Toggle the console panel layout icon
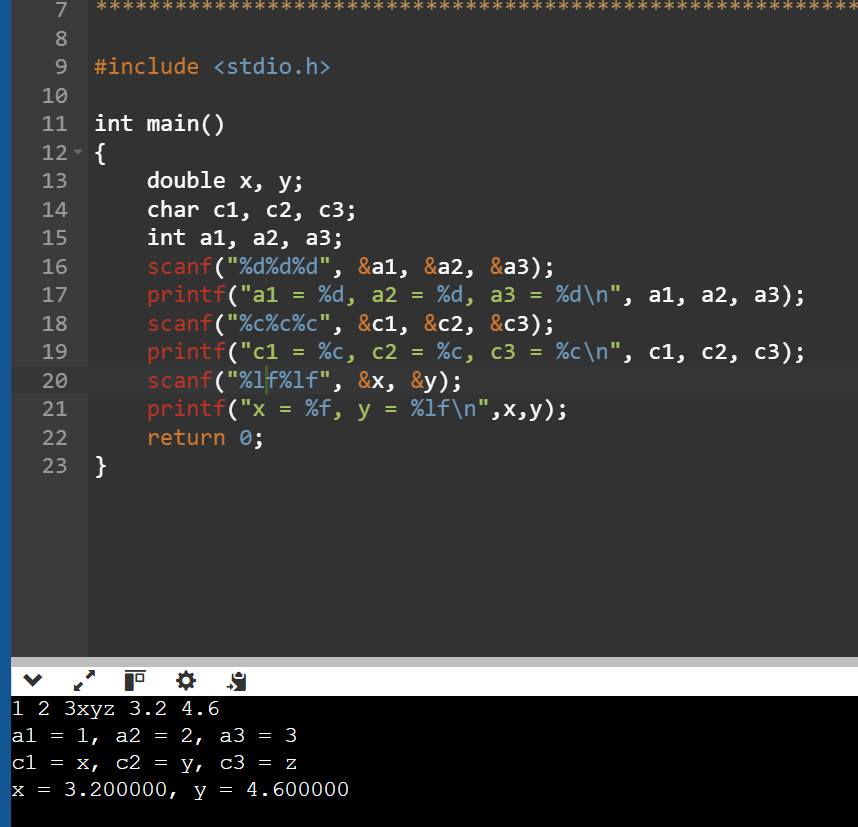 point(135,681)
